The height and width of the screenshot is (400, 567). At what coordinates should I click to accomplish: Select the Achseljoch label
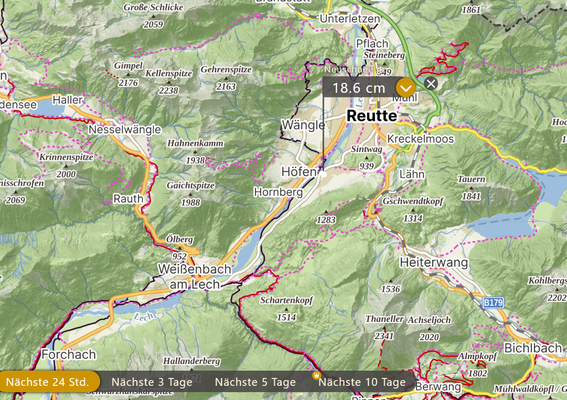pyautogui.click(x=429, y=320)
